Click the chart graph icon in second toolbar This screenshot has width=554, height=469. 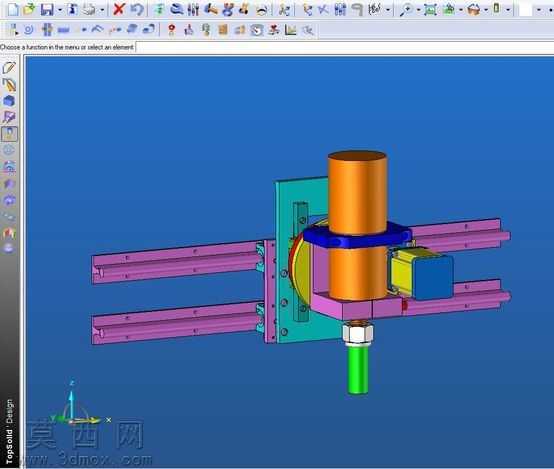[290, 30]
